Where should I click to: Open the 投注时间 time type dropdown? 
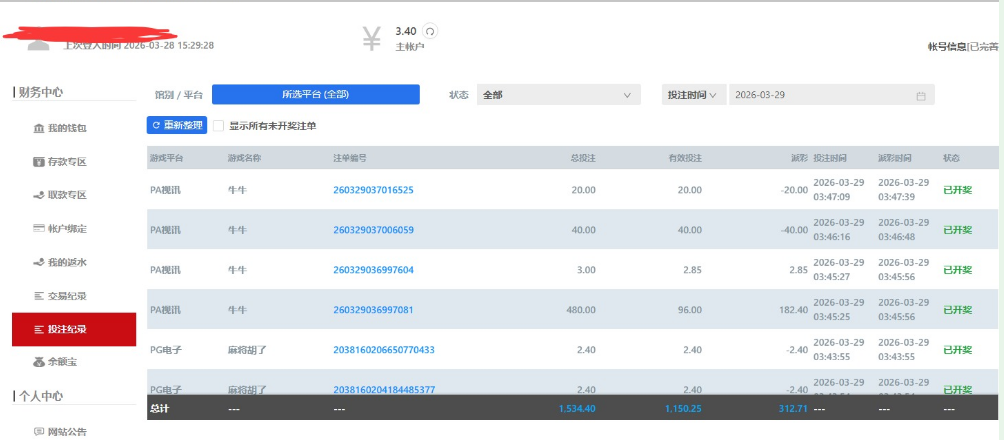(693, 95)
